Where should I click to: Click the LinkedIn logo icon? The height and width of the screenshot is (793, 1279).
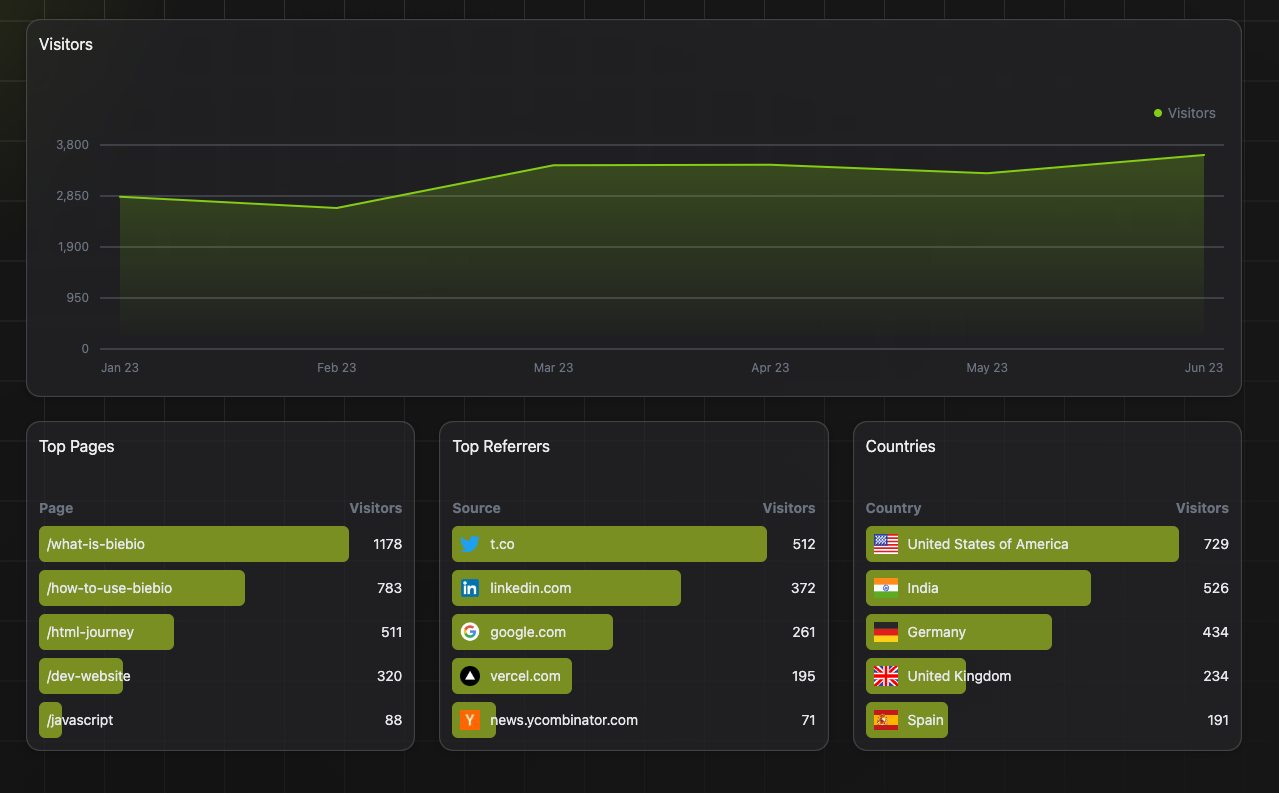(x=470, y=588)
